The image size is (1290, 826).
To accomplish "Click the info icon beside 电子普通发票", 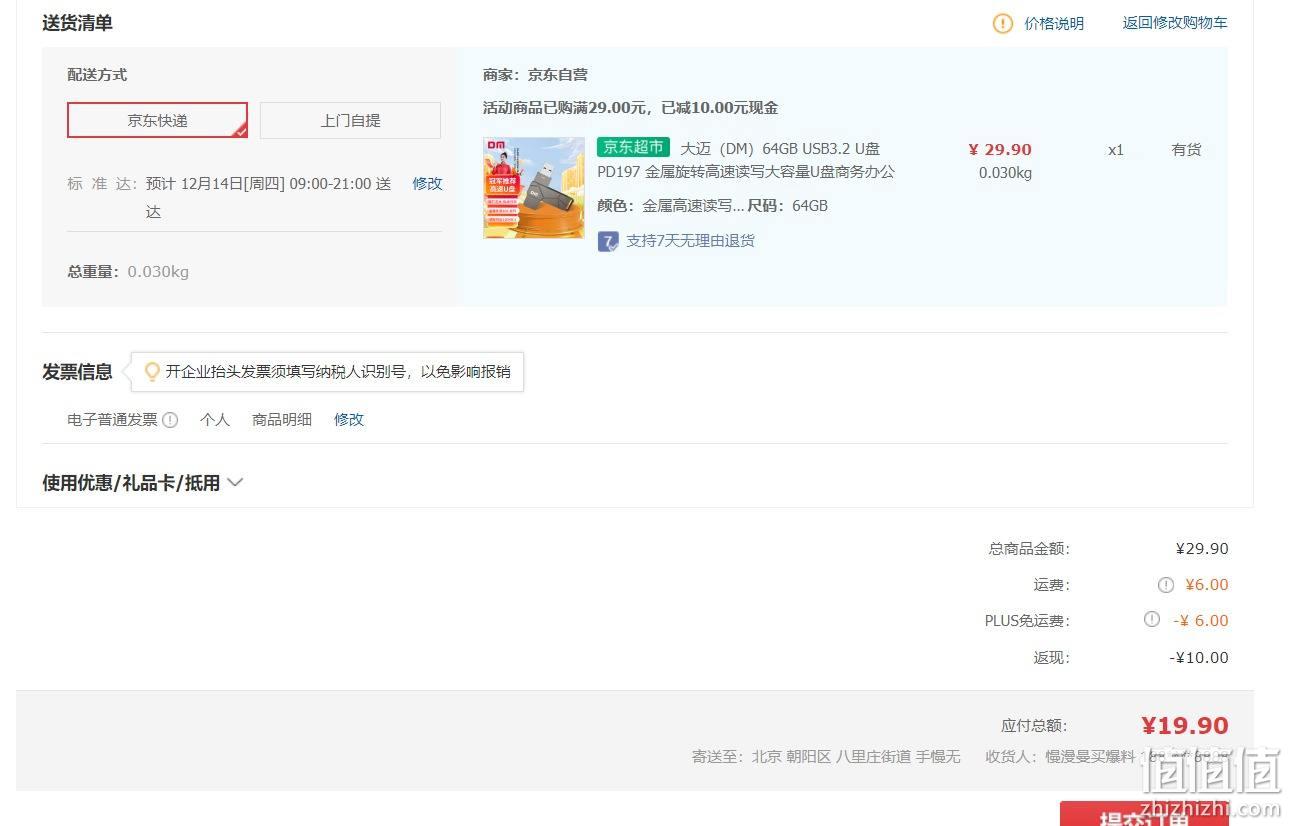I will coord(170,420).
